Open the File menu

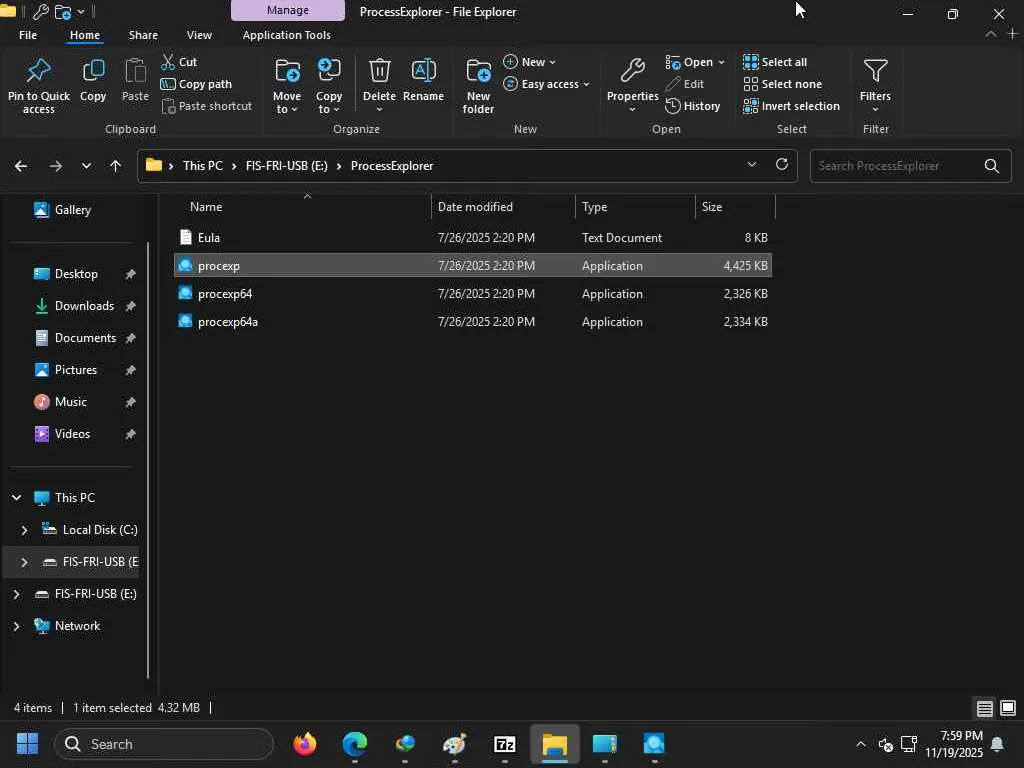[28, 35]
